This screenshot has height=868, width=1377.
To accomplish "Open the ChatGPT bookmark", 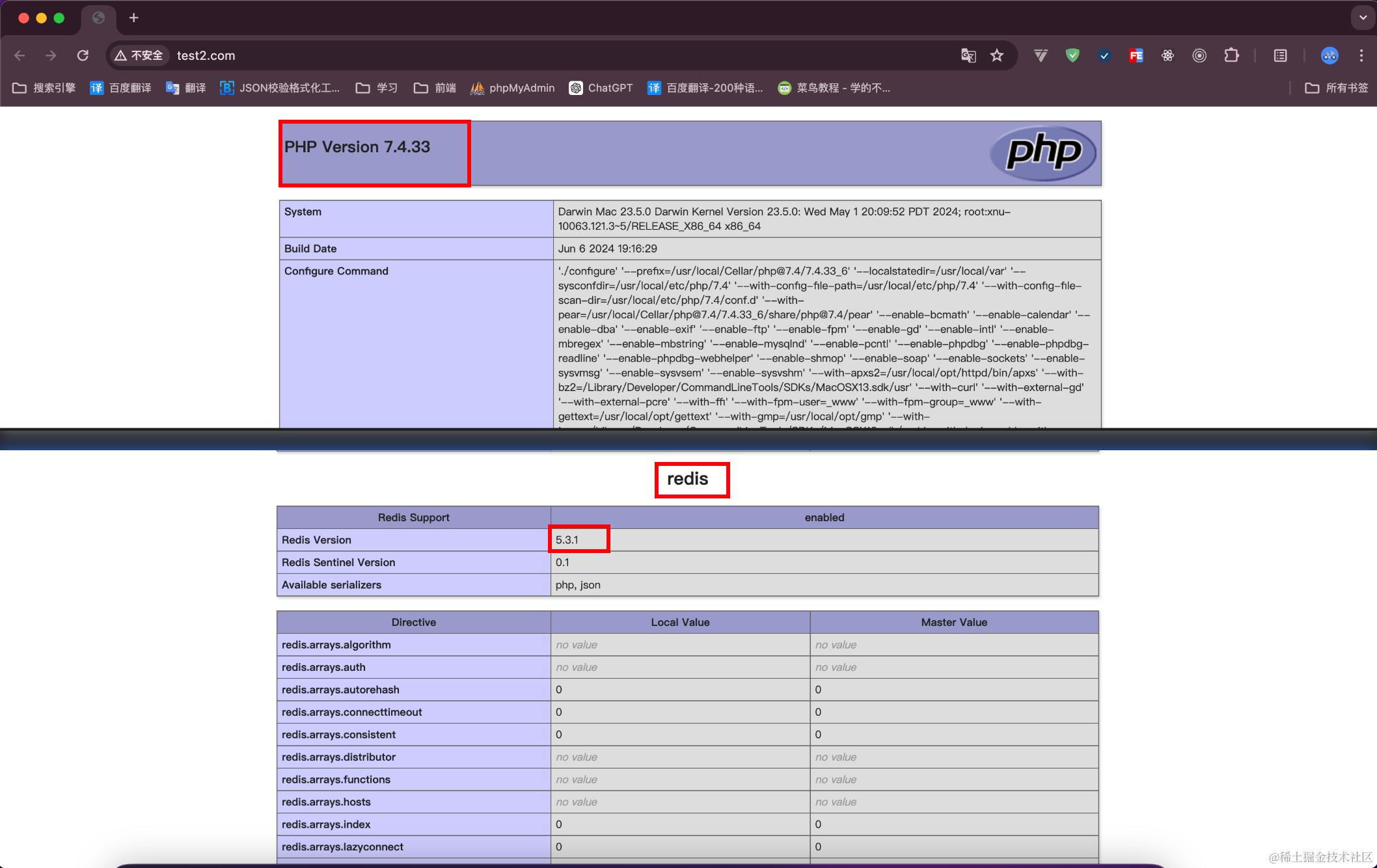I will tap(601, 88).
